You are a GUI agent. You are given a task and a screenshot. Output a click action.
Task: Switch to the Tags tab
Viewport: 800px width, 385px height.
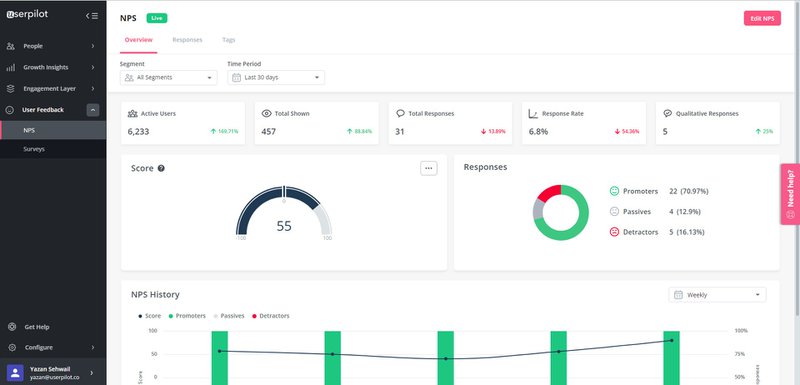click(x=229, y=40)
